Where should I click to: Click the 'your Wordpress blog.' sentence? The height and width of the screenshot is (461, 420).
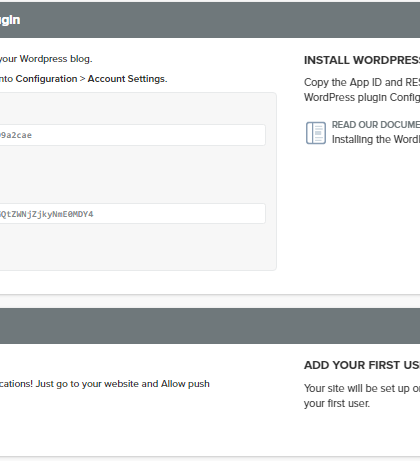[46, 59]
